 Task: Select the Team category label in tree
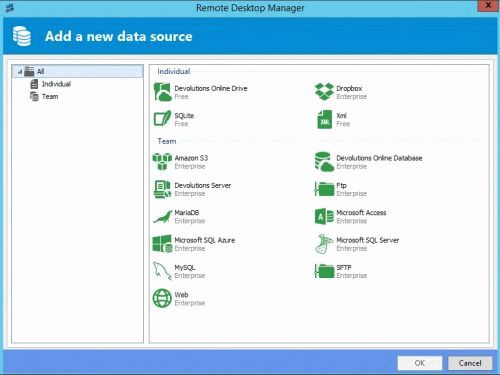(50, 97)
